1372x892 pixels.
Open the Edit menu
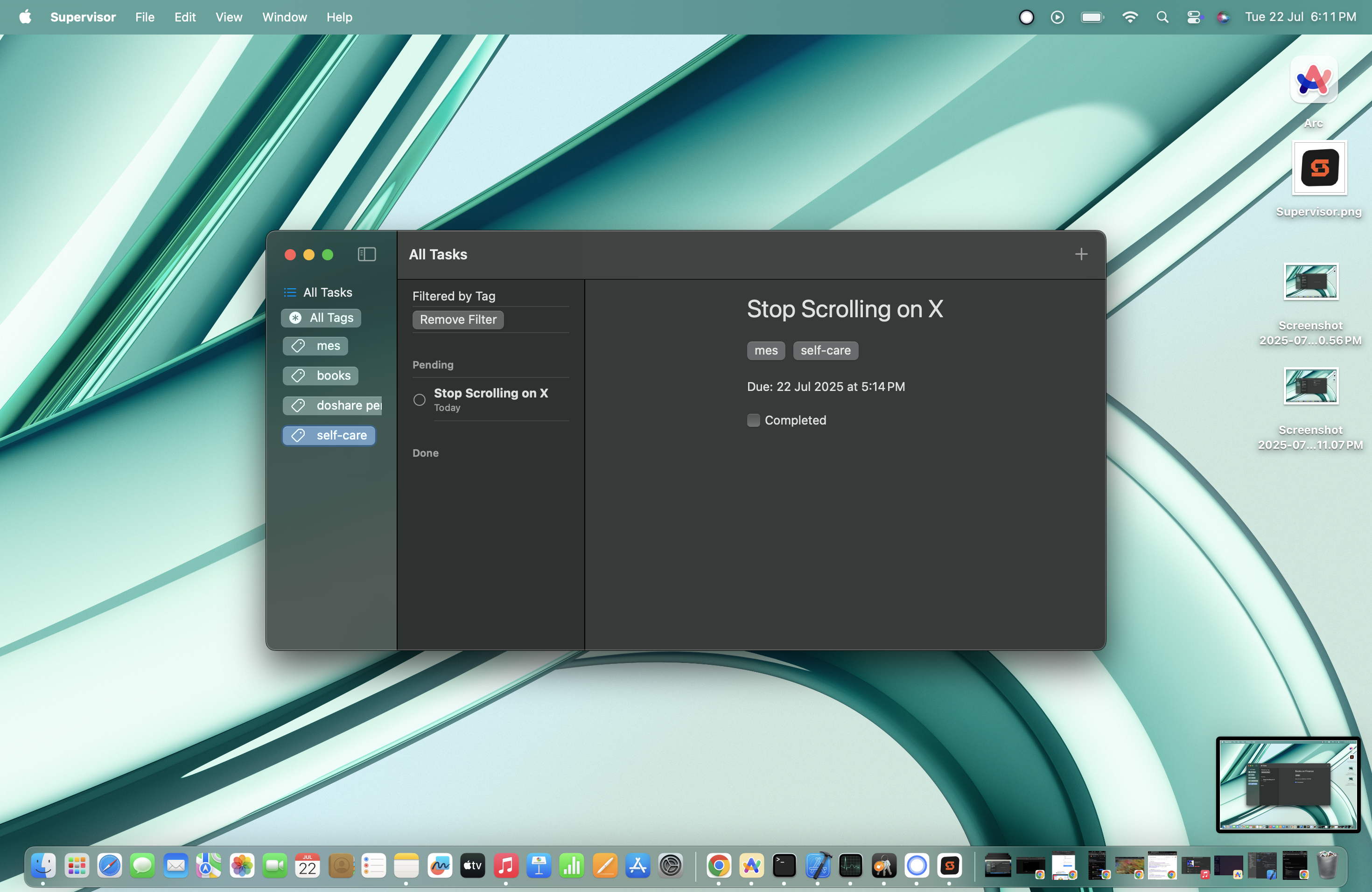point(185,17)
